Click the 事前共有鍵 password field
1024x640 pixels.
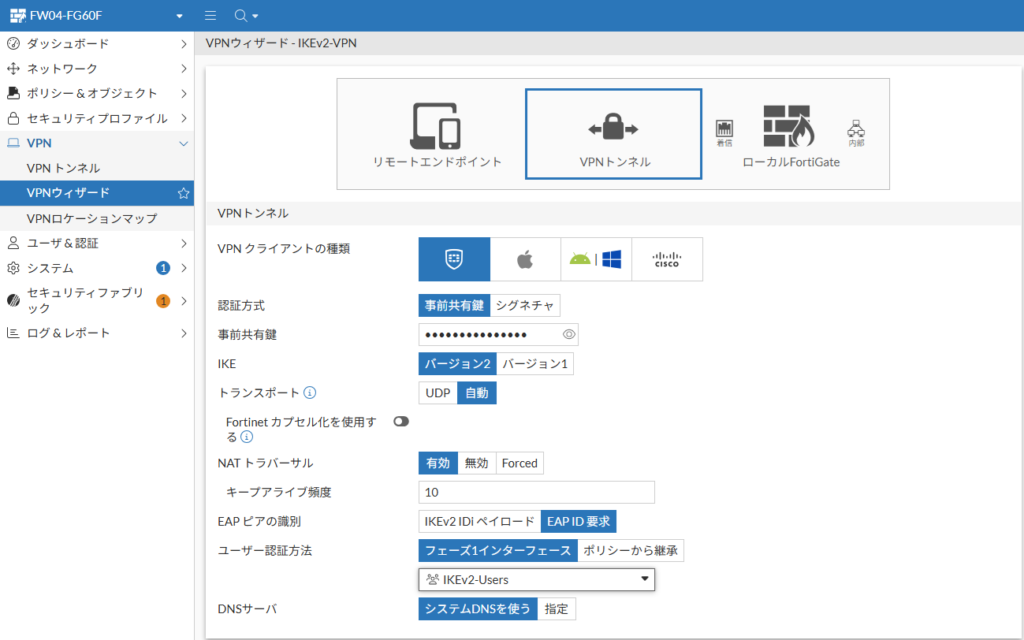point(498,334)
